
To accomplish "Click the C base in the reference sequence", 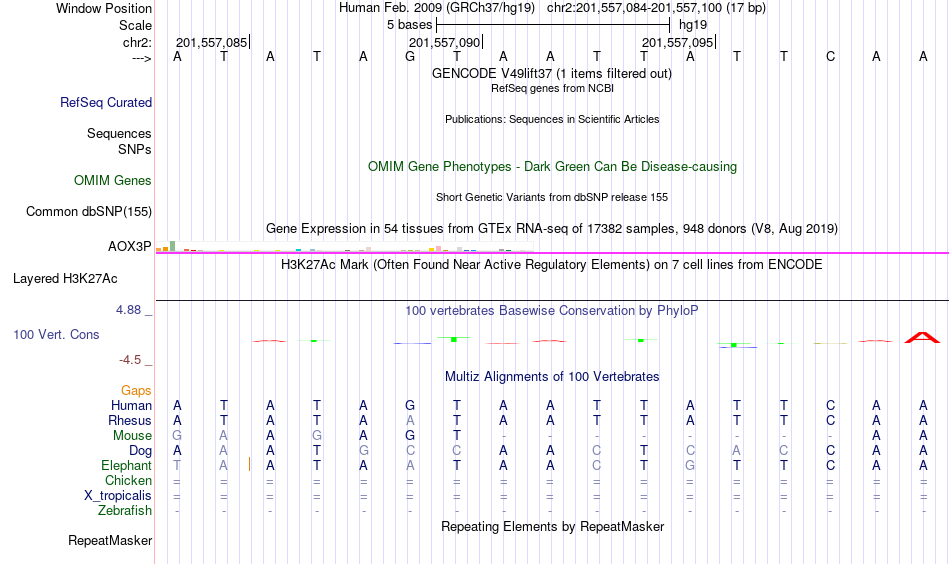I will 830,56.
